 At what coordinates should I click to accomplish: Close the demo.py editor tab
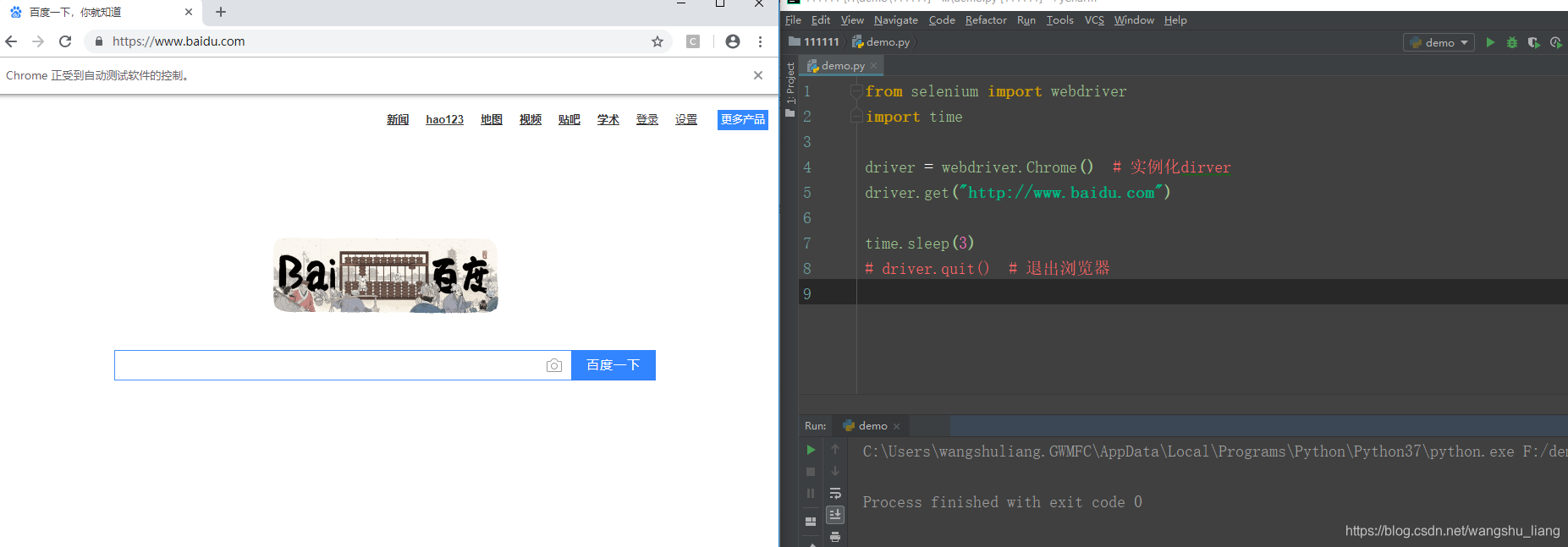click(x=874, y=66)
